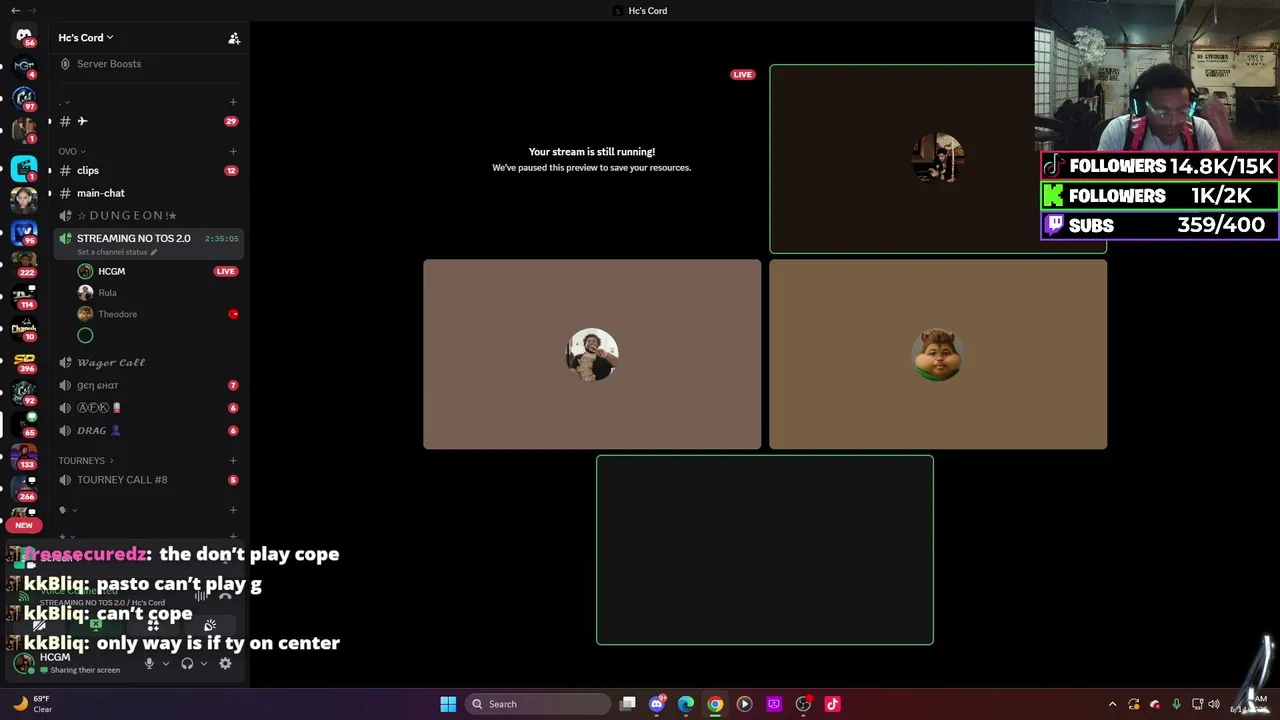Open the Windows Start menu
1280x720 pixels.
(x=448, y=704)
